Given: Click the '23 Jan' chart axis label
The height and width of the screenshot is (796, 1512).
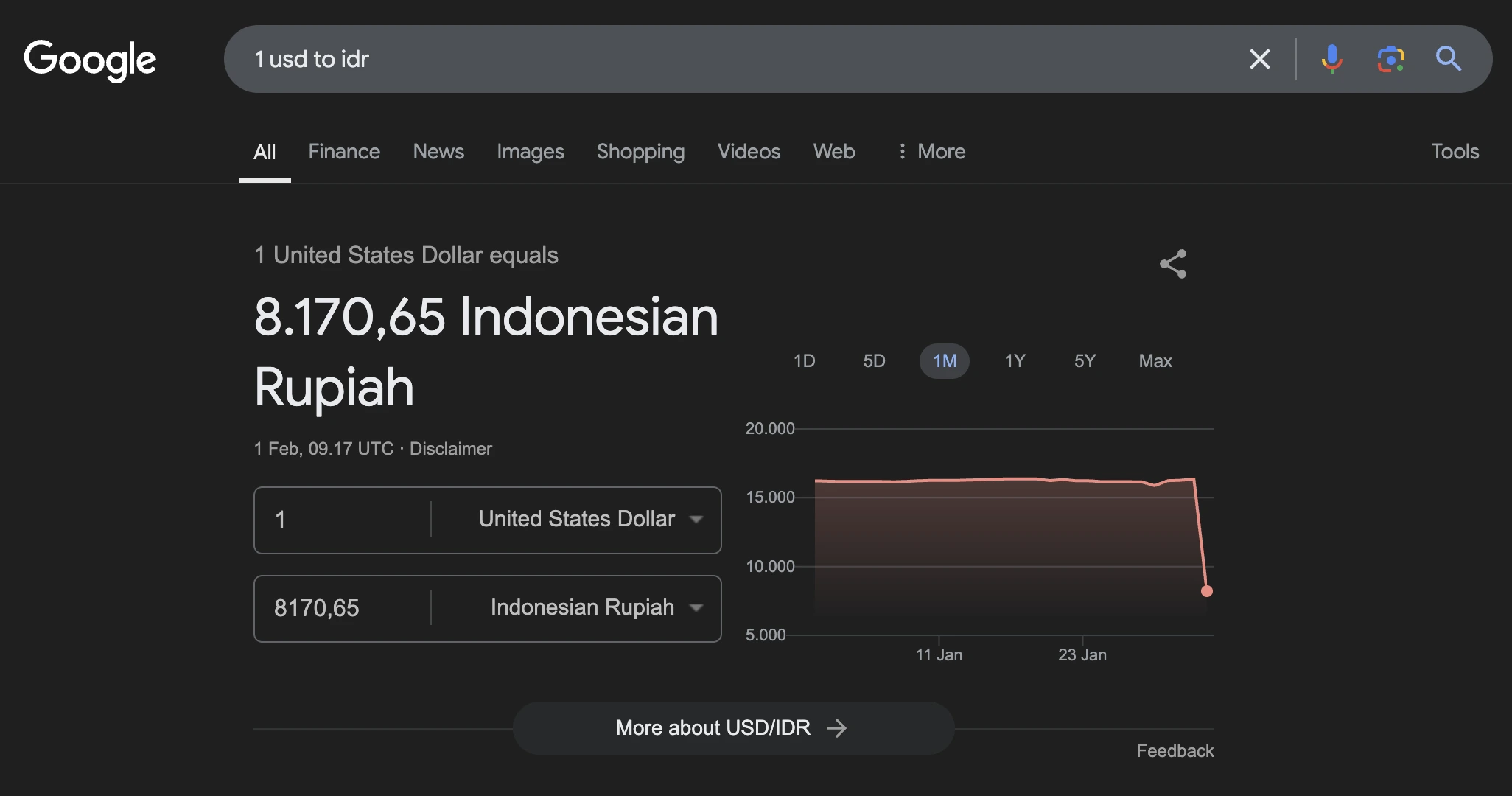Looking at the screenshot, I should (x=1082, y=654).
